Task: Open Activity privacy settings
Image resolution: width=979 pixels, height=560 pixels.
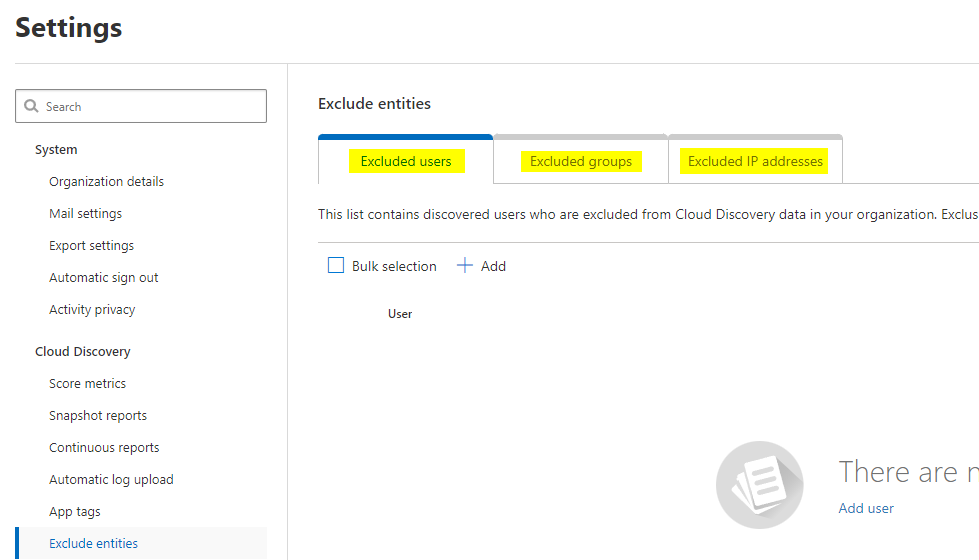Action: pyautogui.click(x=92, y=310)
